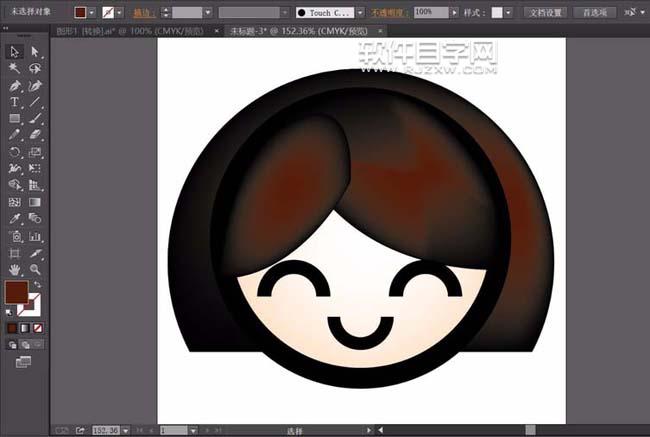
Task: Set paint mode to None
Action: coord(38,327)
